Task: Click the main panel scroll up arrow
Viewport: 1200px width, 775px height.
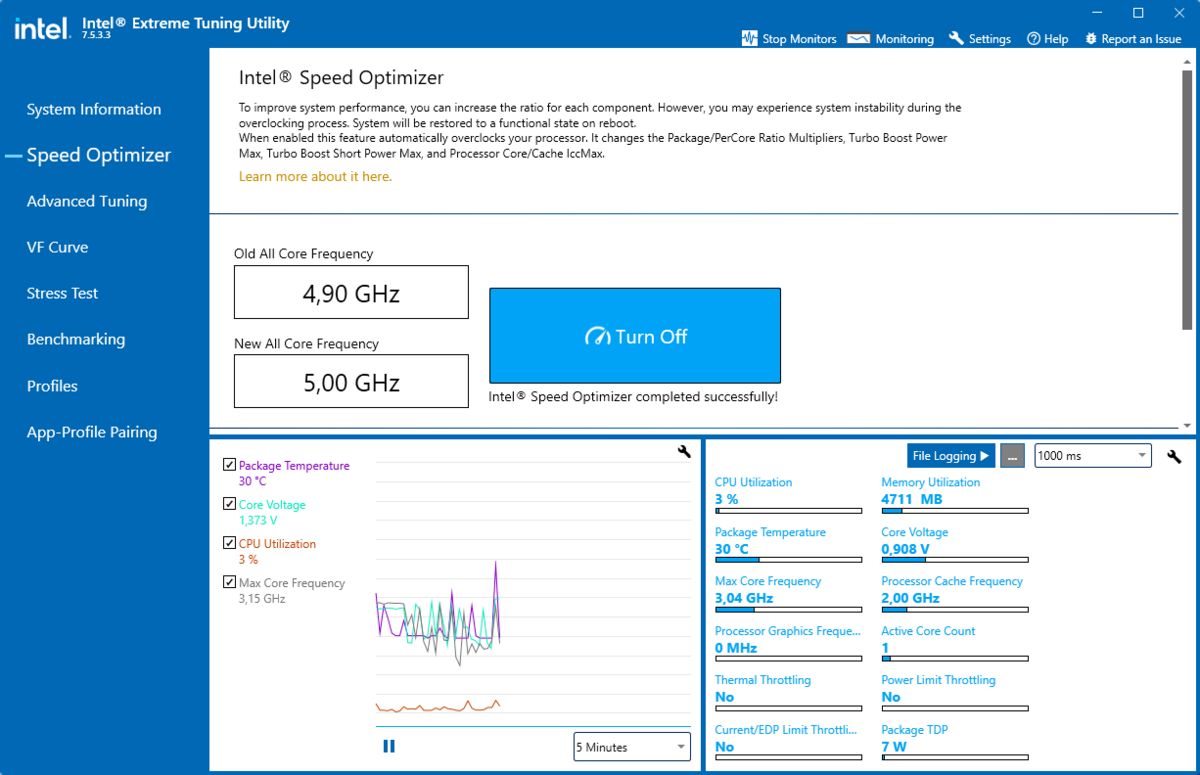Action: (x=1187, y=62)
